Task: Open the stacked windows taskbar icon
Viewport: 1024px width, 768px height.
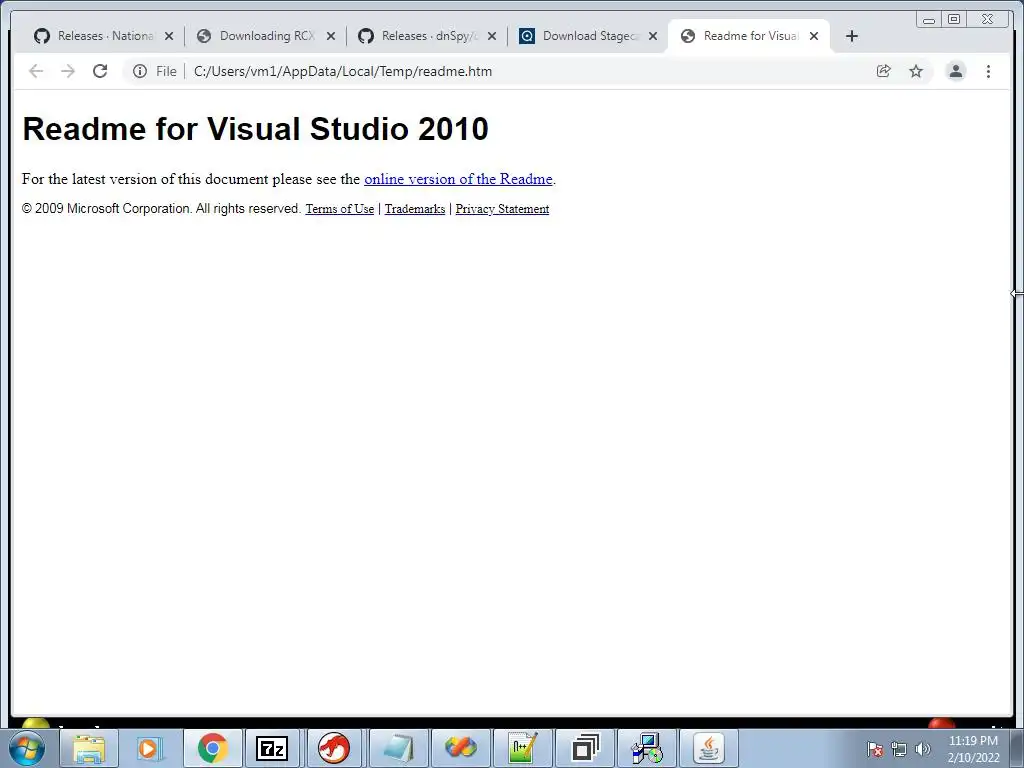Action: [585, 748]
